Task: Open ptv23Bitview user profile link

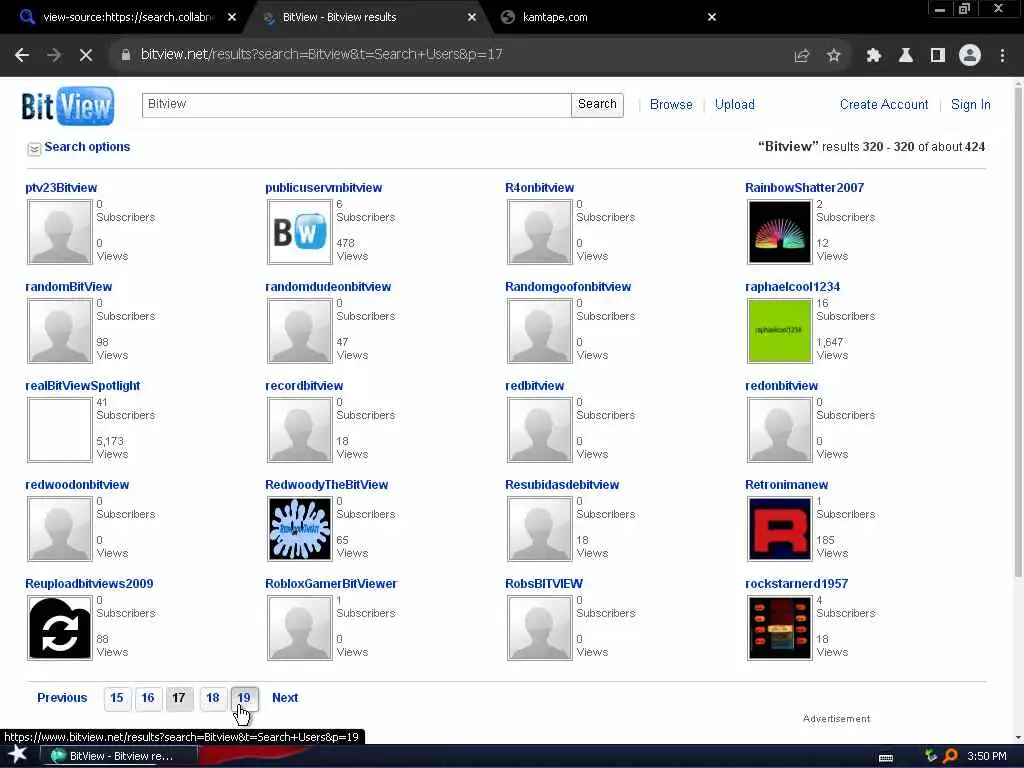Action: tap(61, 188)
